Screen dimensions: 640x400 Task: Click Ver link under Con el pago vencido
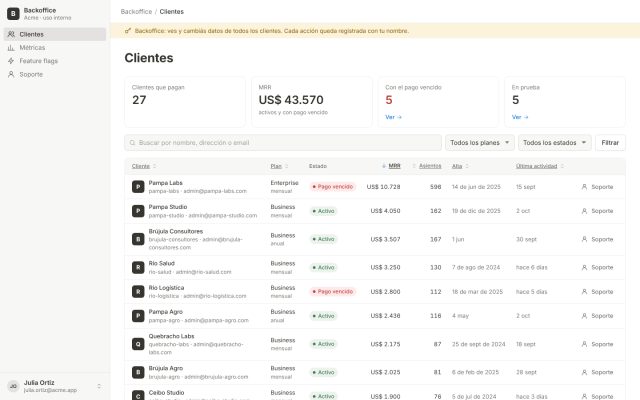tap(393, 117)
